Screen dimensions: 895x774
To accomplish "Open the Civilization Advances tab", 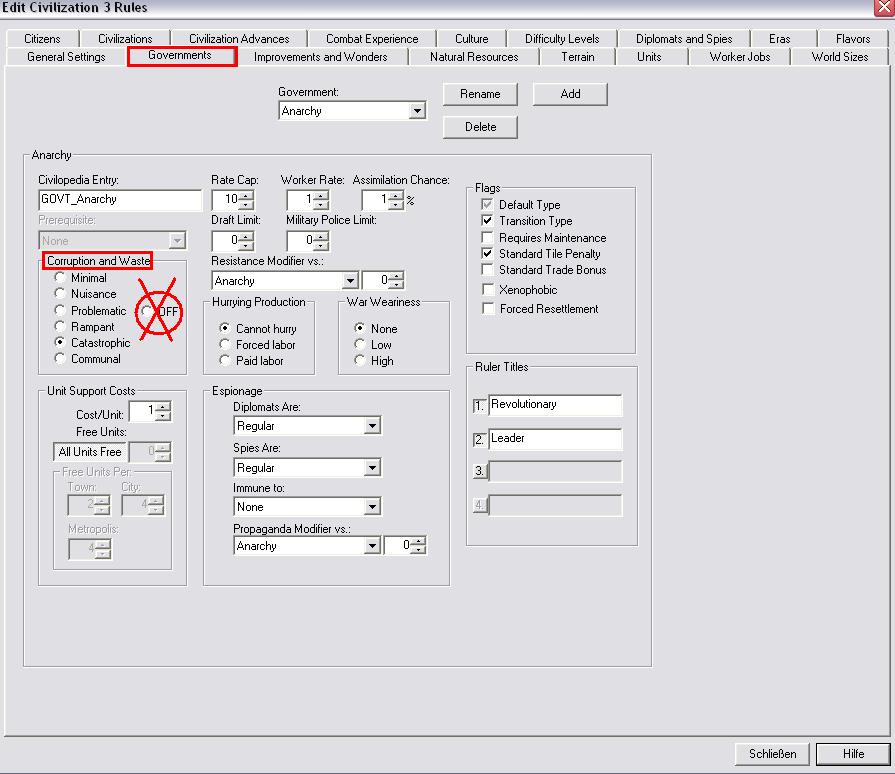I will (x=239, y=39).
